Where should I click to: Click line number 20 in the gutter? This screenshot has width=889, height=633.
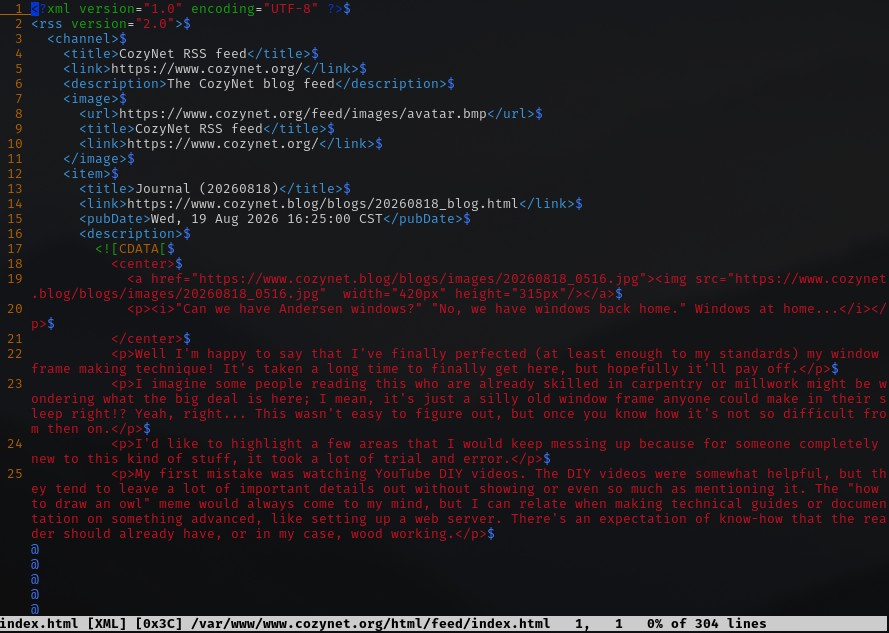pyautogui.click(x=15, y=309)
